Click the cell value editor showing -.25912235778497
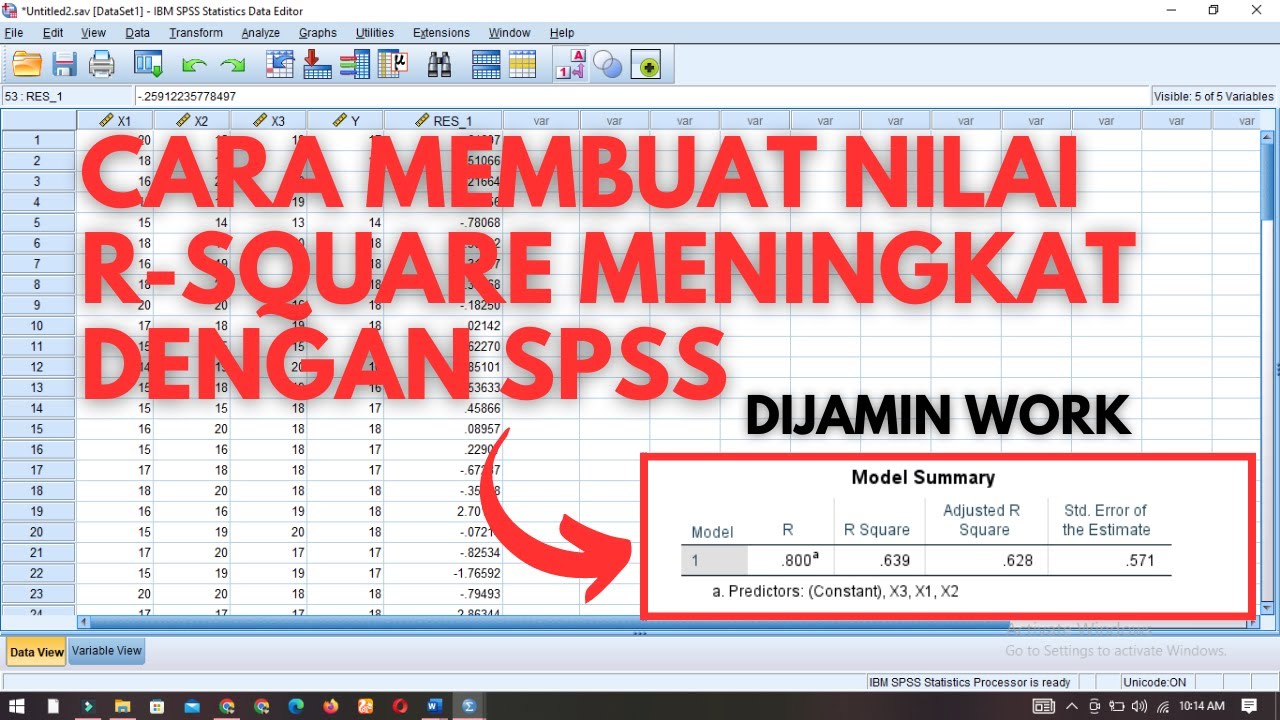This screenshot has height=720, width=1280. click(x=640, y=97)
